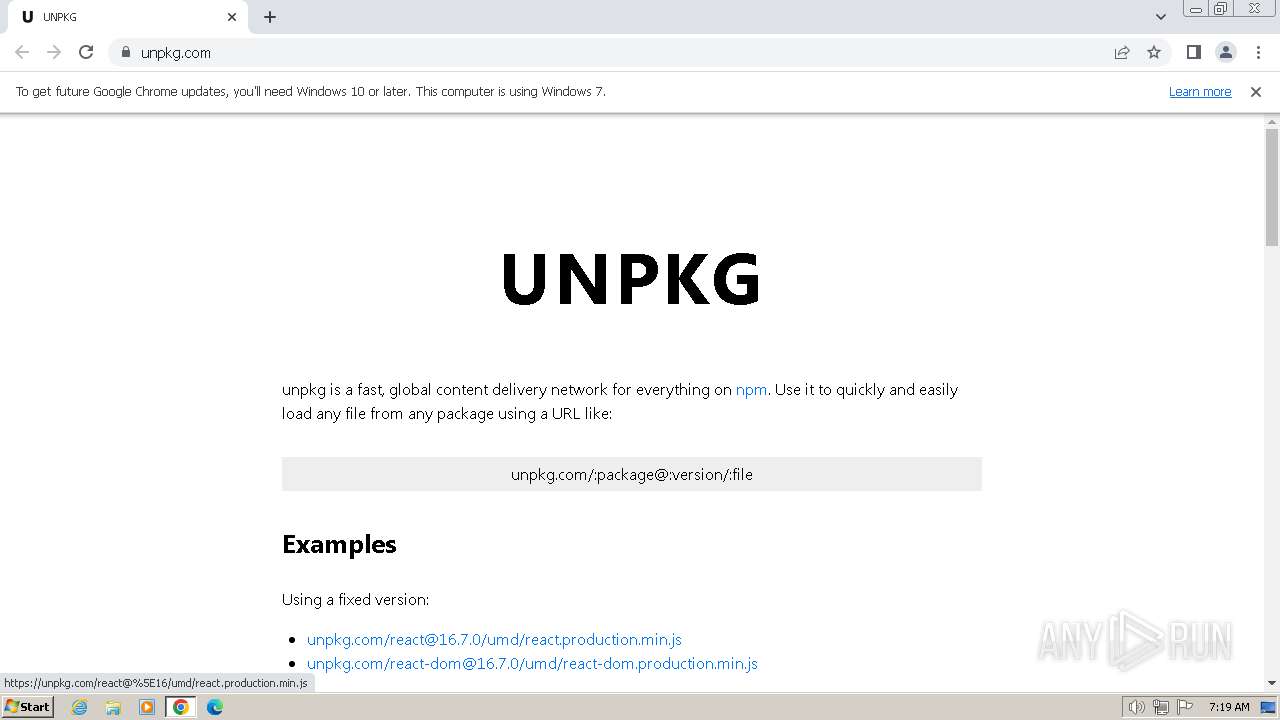Minimize the Chrome window

point(1195,9)
